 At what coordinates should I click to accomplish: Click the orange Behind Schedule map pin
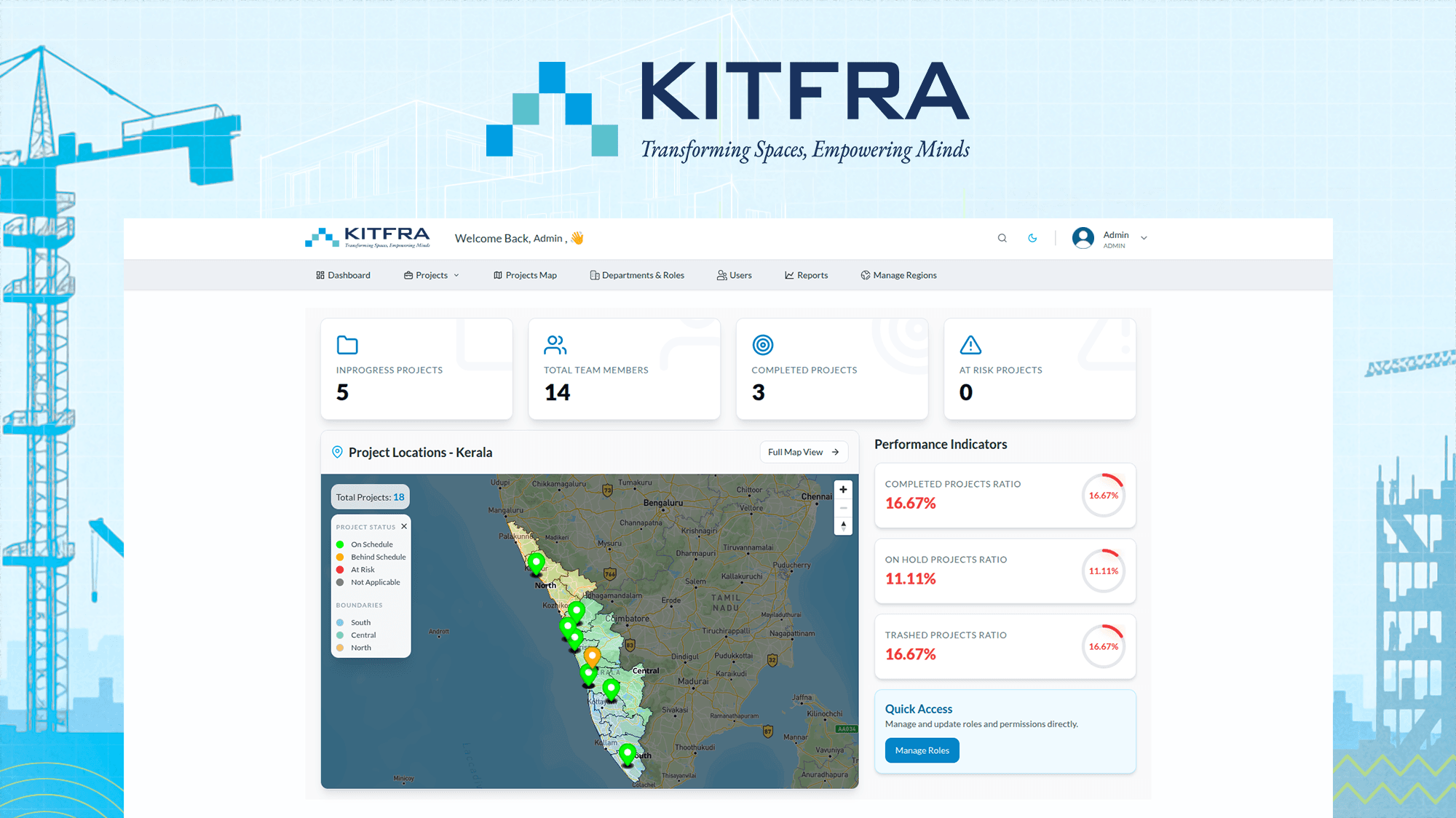coord(593,656)
